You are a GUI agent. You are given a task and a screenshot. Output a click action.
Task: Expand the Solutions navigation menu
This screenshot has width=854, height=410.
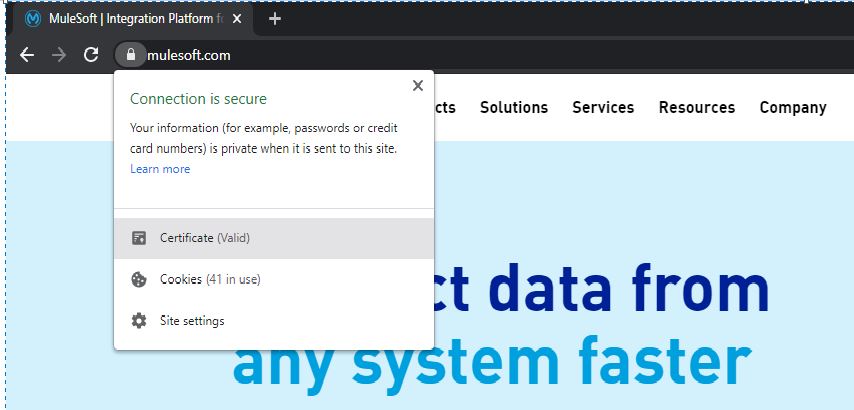pyautogui.click(x=514, y=107)
